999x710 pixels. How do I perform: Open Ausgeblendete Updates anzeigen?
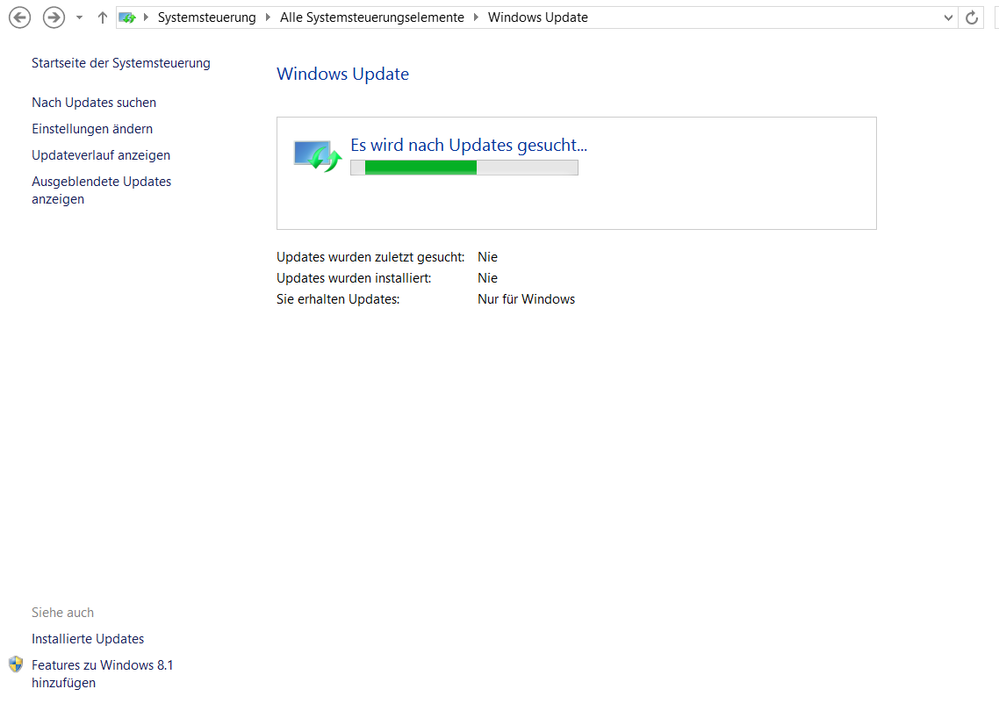pos(101,190)
